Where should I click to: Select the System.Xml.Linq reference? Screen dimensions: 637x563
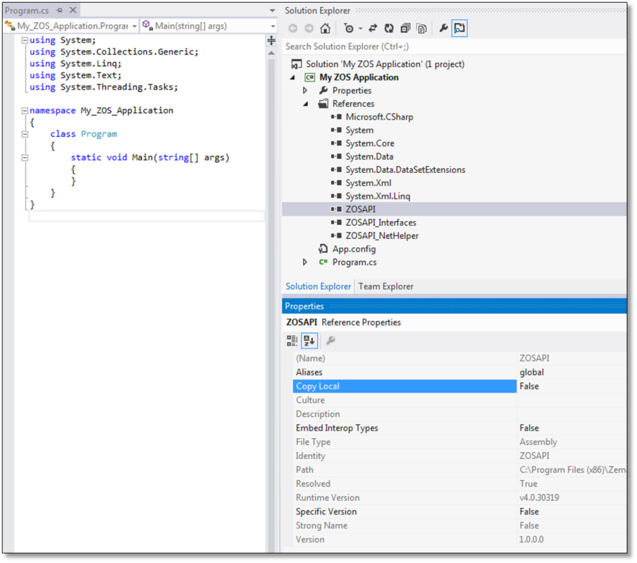point(378,196)
